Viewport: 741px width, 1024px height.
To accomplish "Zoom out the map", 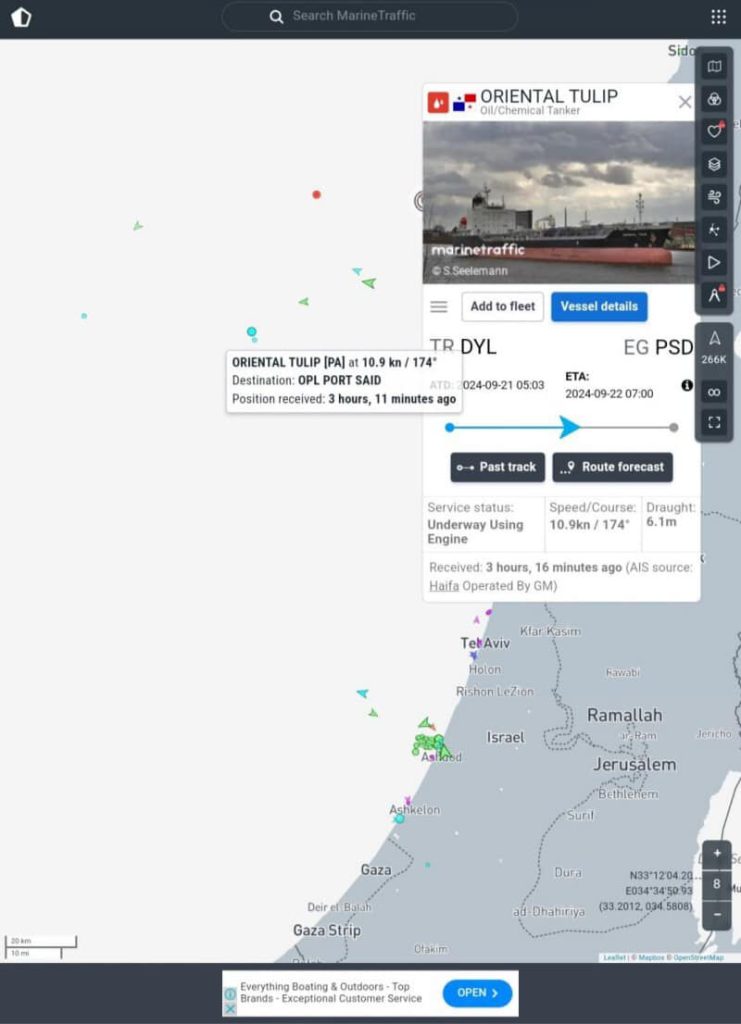I will (x=717, y=914).
